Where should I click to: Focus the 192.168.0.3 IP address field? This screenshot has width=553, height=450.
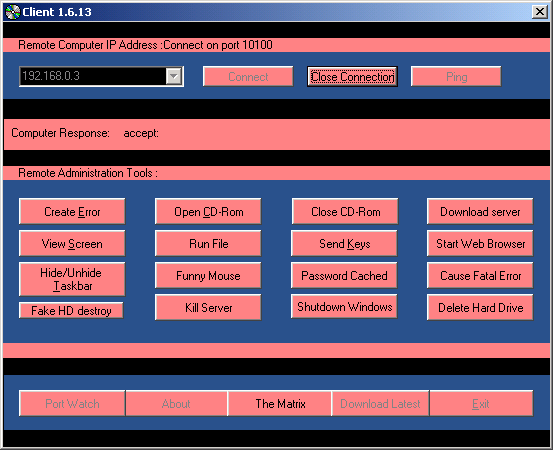93,76
